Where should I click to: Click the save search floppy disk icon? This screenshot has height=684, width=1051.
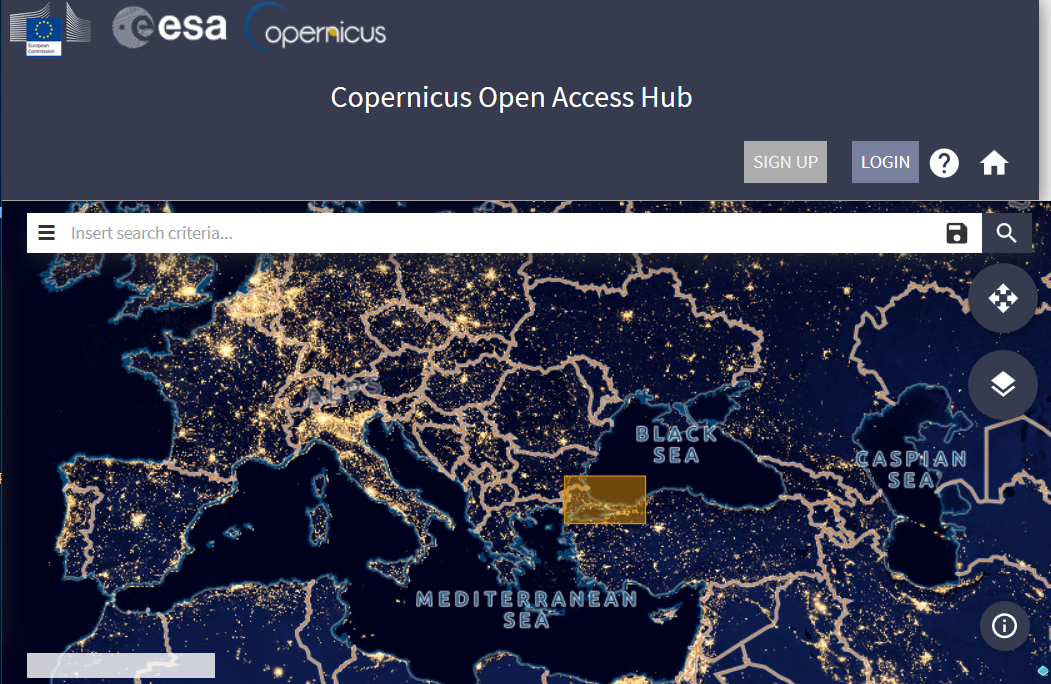pos(956,233)
